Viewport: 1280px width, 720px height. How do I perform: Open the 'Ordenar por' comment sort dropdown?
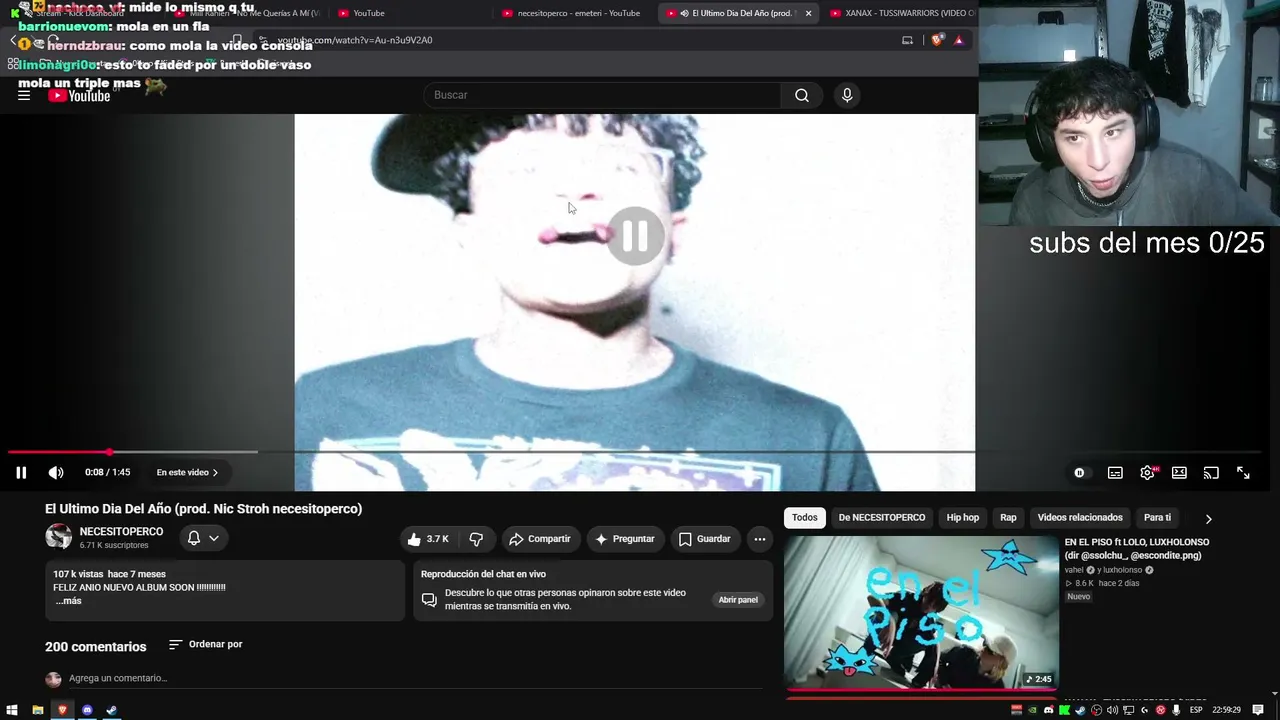(x=205, y=645)
